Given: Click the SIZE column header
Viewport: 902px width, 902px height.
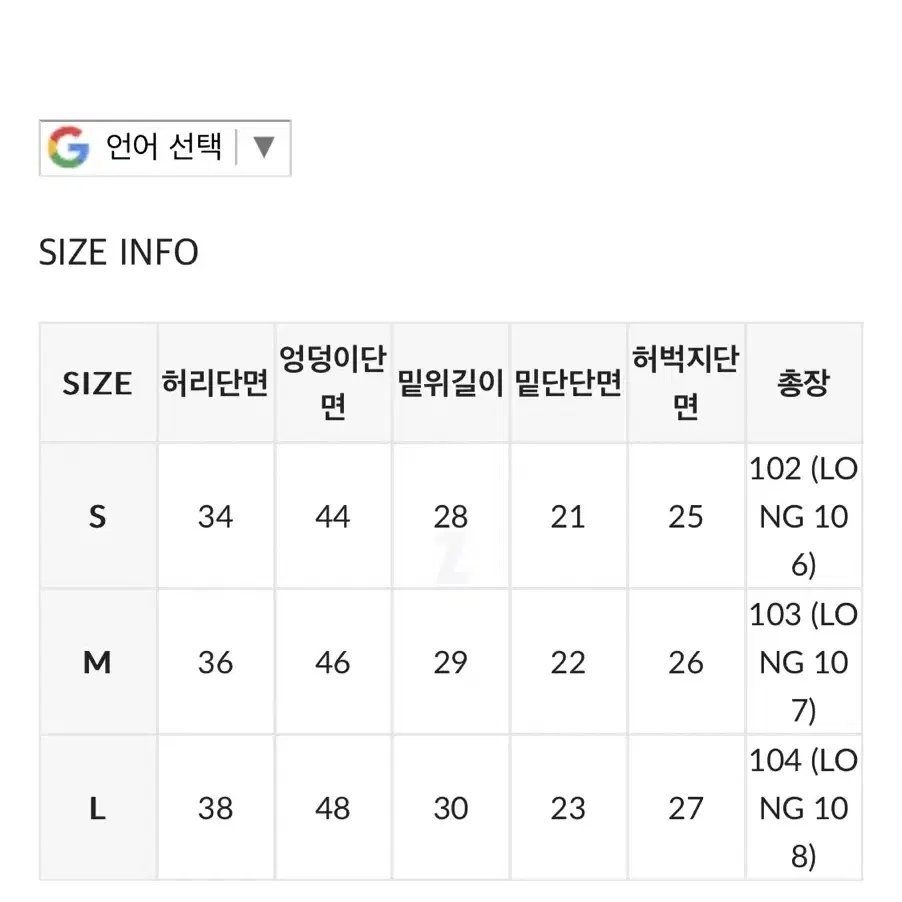Looking at the screenshot, I should click(98, 383).
